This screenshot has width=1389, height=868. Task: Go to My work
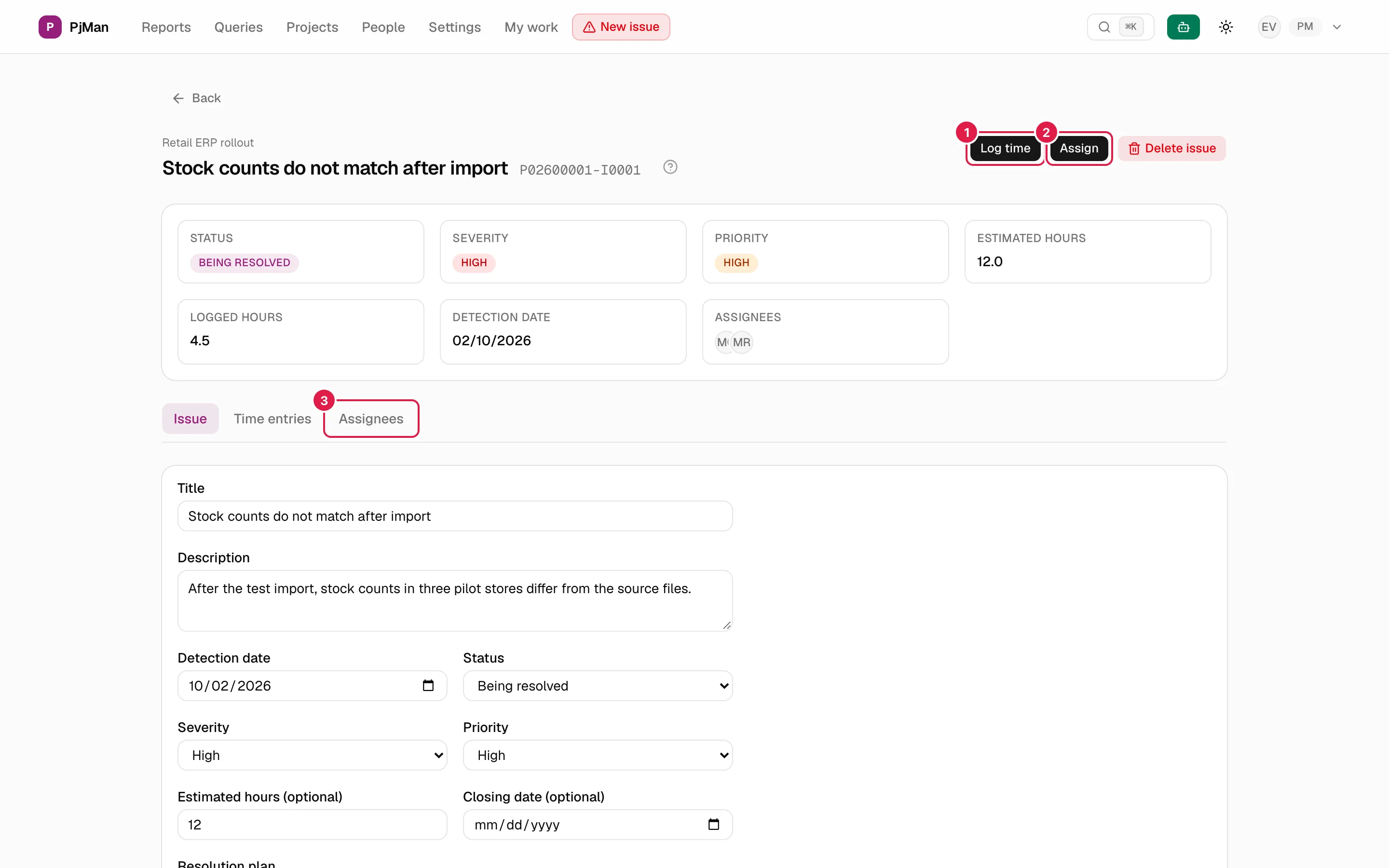(x=531, y=27)
